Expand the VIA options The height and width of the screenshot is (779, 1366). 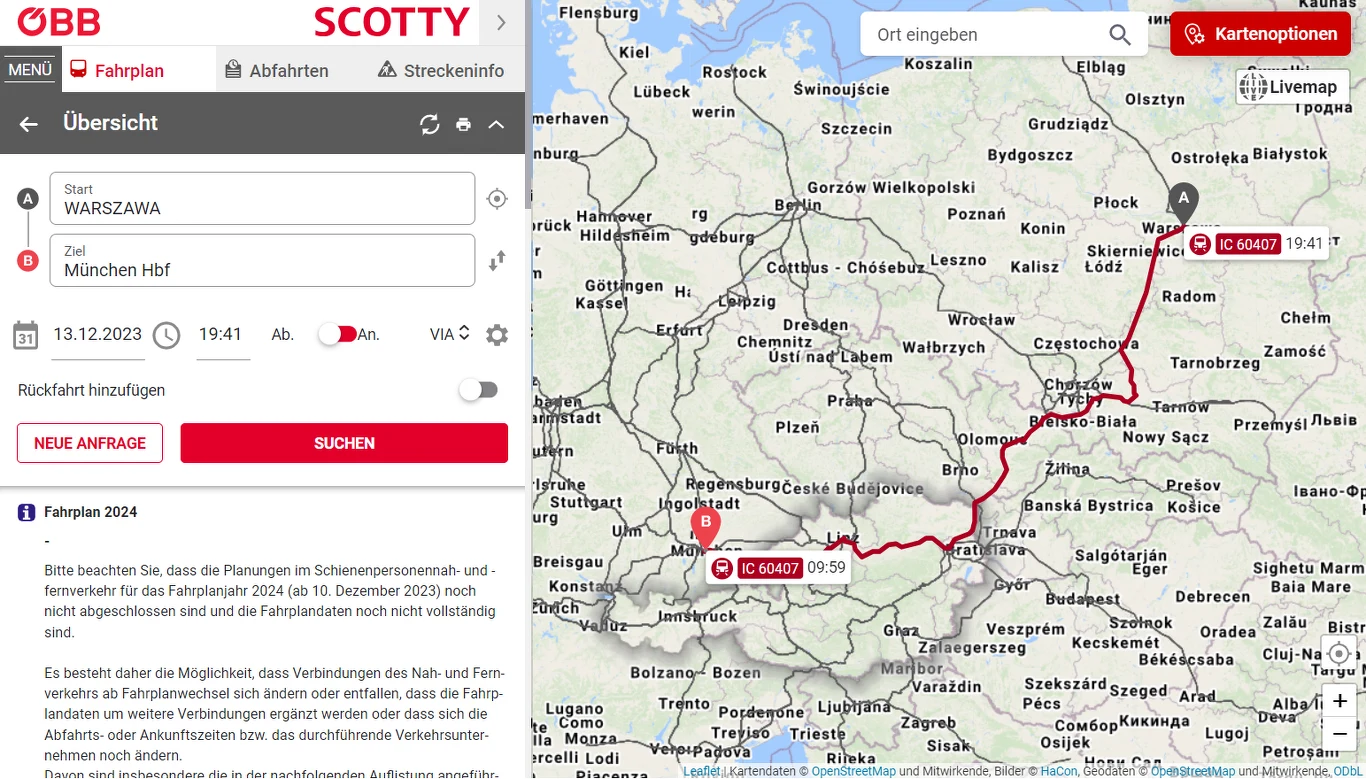tap(449, 334)
